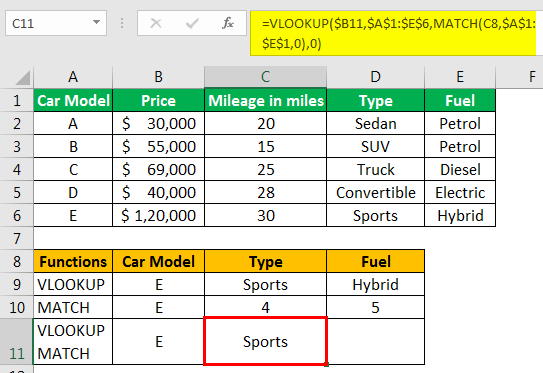Screen dimensions: 543x373
Task: Click the orange Car Model header cell
Action: [159, 261]
